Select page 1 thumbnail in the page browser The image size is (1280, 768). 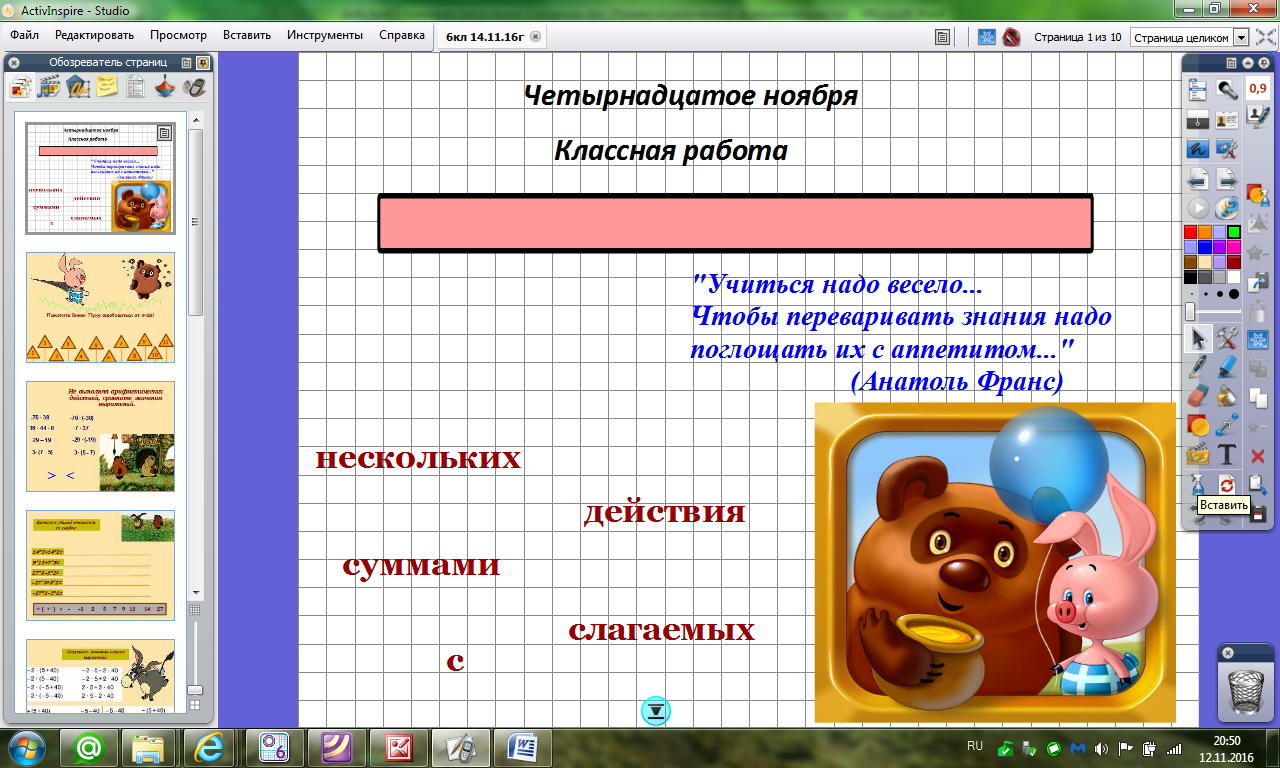(100, 178)
